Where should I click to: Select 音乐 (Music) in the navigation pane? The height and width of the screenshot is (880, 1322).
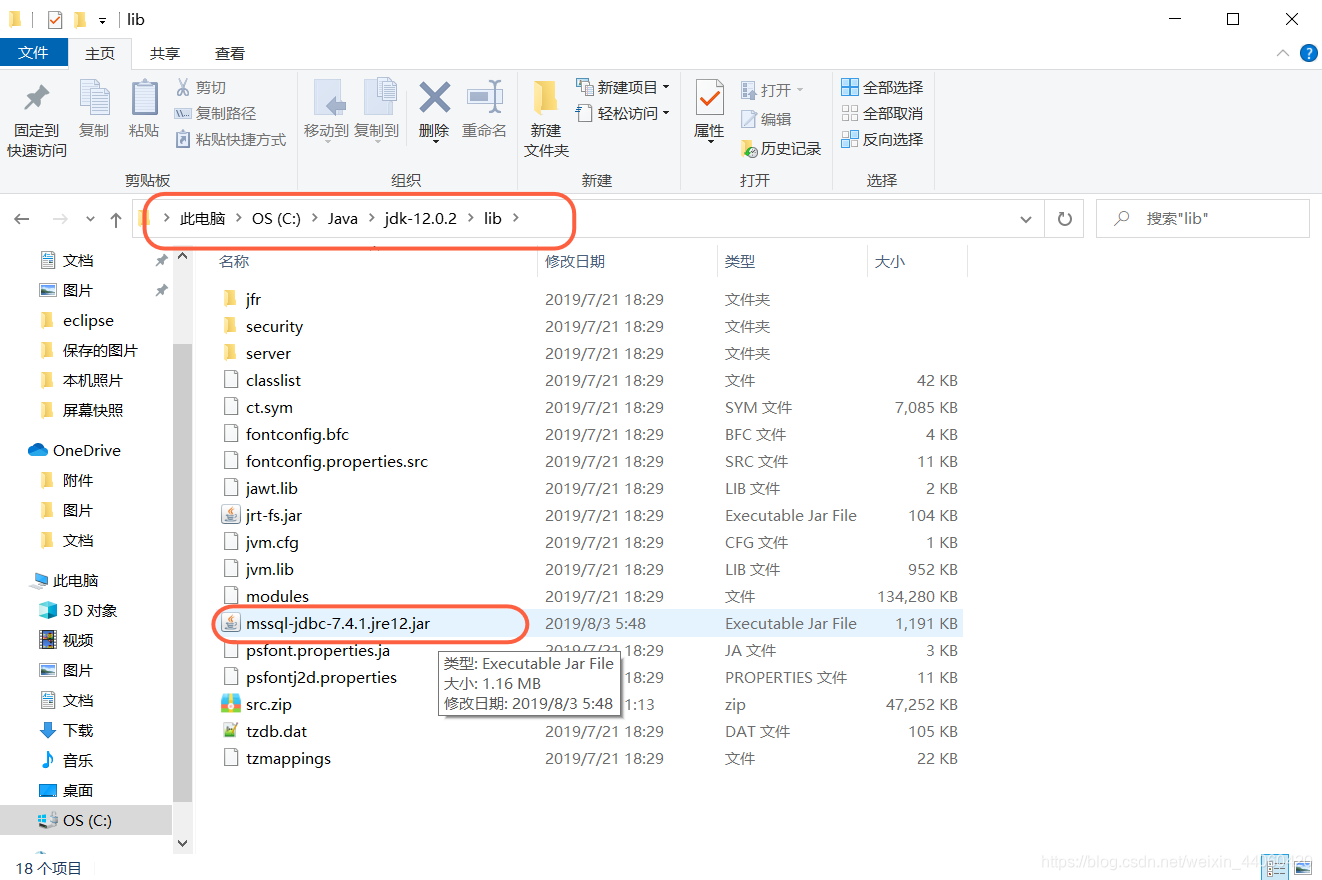[x=78, y=761]
